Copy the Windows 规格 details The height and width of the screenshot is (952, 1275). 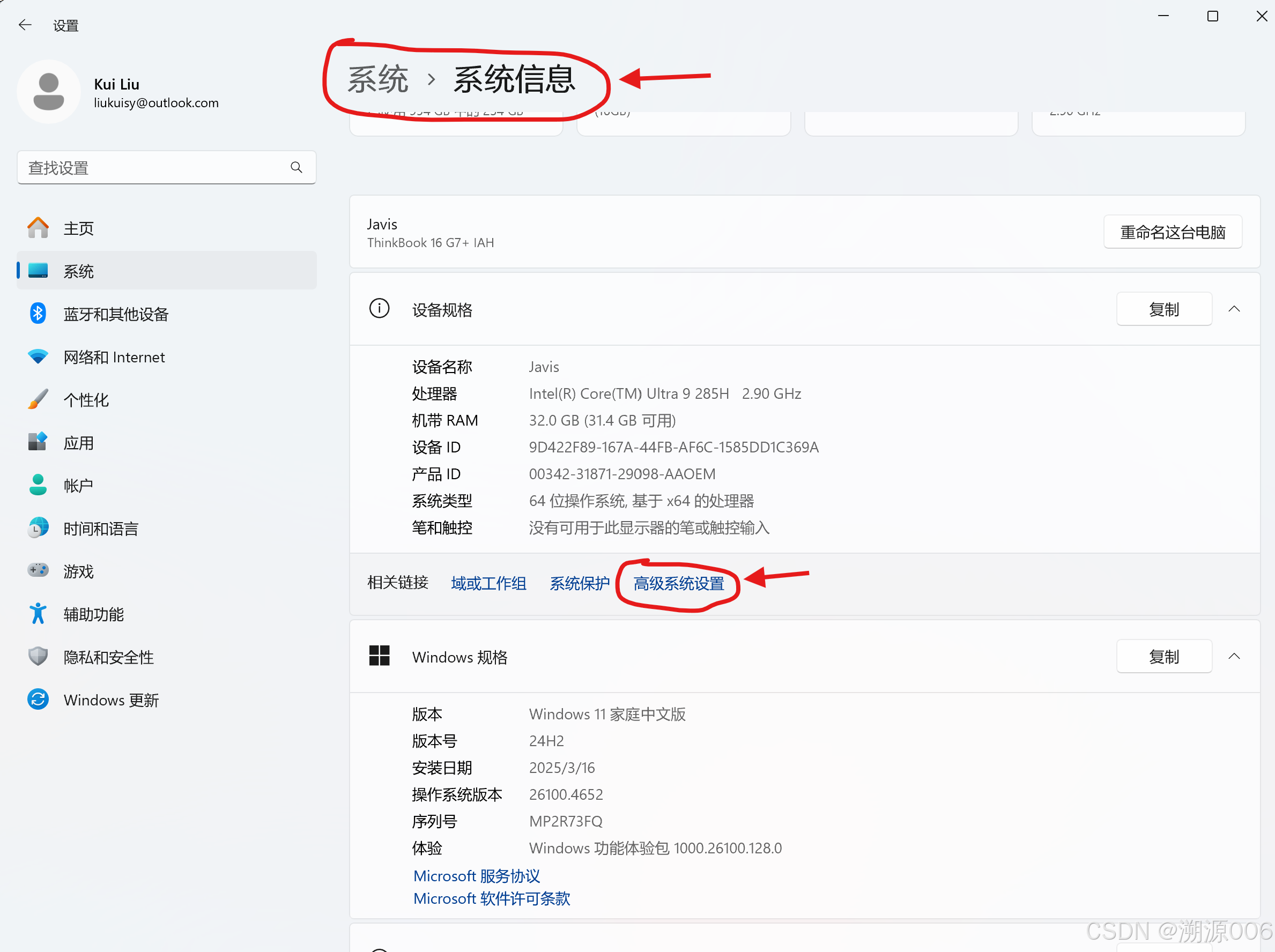tap(1165, 656)
